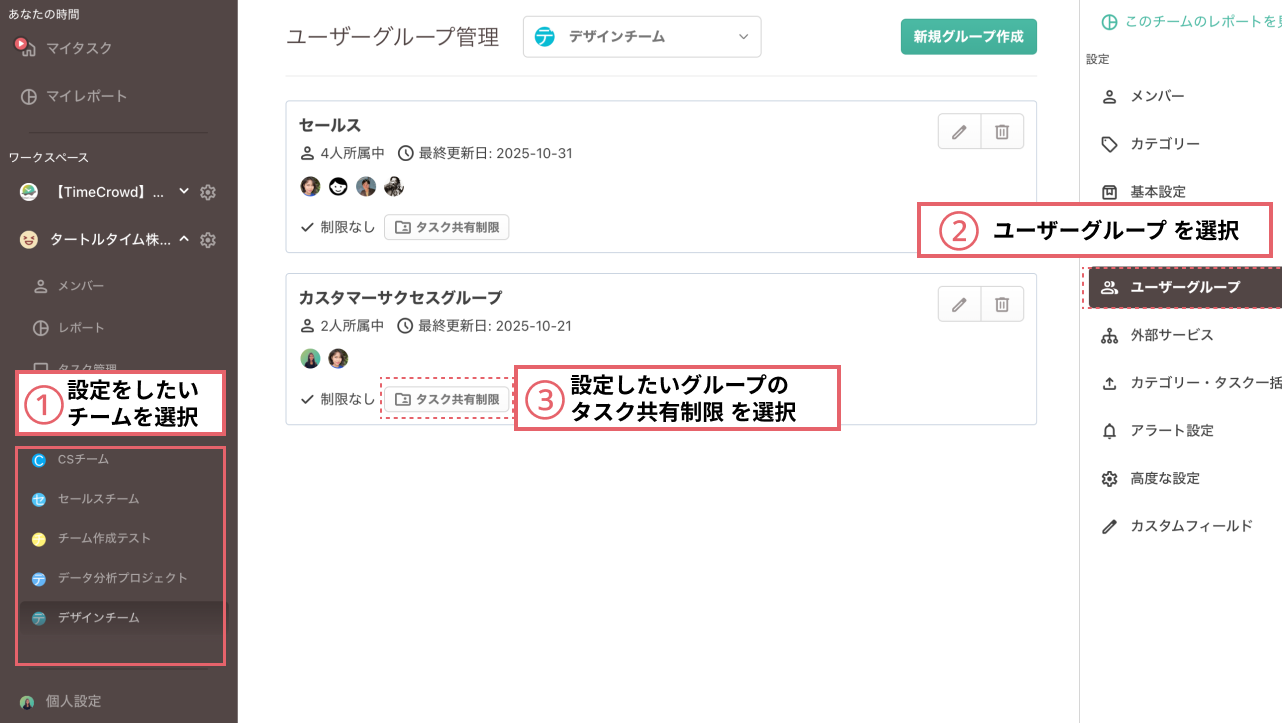Viewport: 1282px width, 723px height.
Task: Click the trash icon for カスタマーサクセスグループ
Action: tap(1002, 303)
